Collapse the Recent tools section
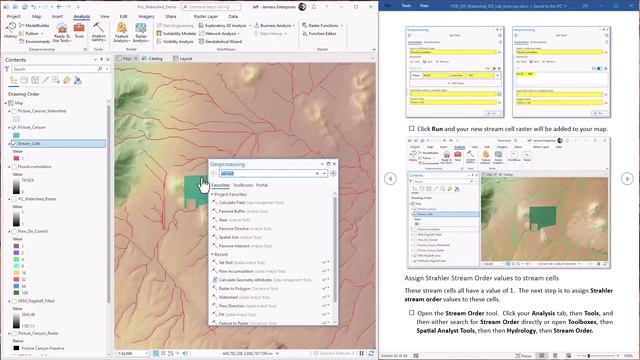Image resolution: width=640 pixels, height=360 pixels. coord(212,254)
